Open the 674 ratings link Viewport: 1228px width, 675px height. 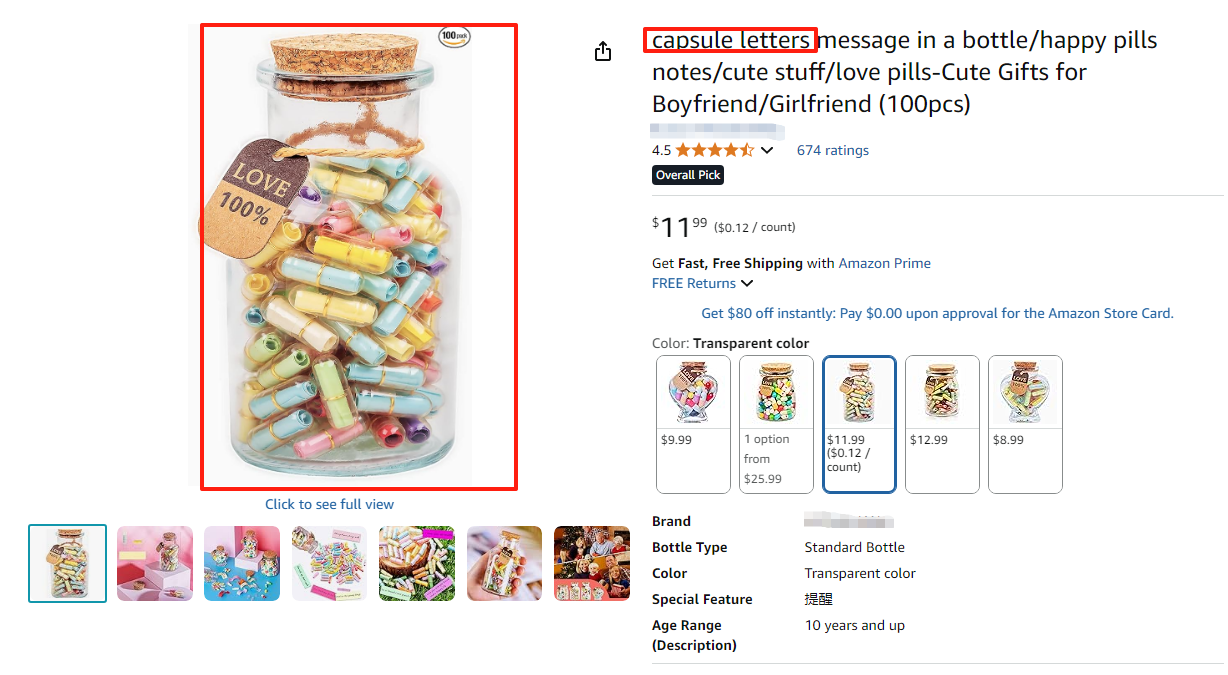(x=832, y=149)
